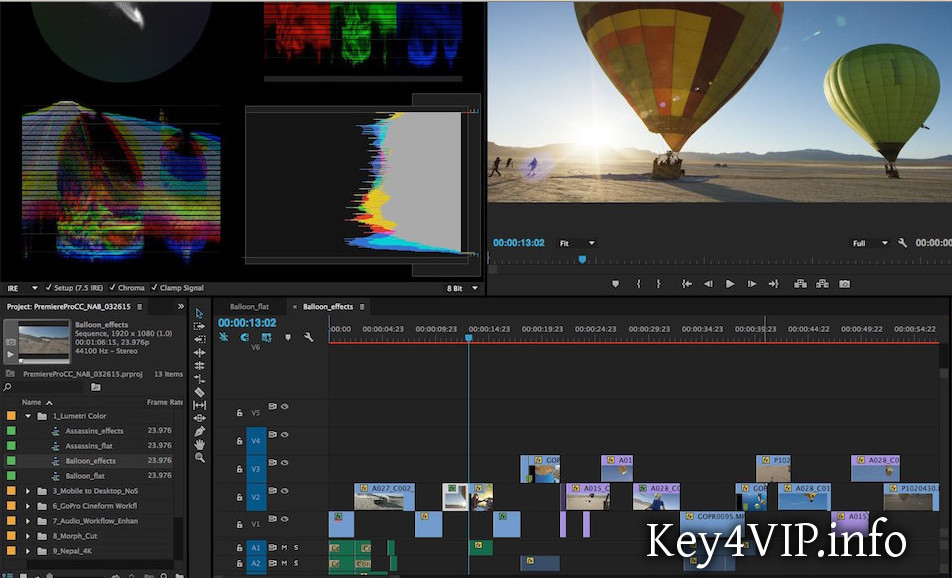Screen dimensions: 952x578
Task: Select the Slide tool
Action: point(199,418)
